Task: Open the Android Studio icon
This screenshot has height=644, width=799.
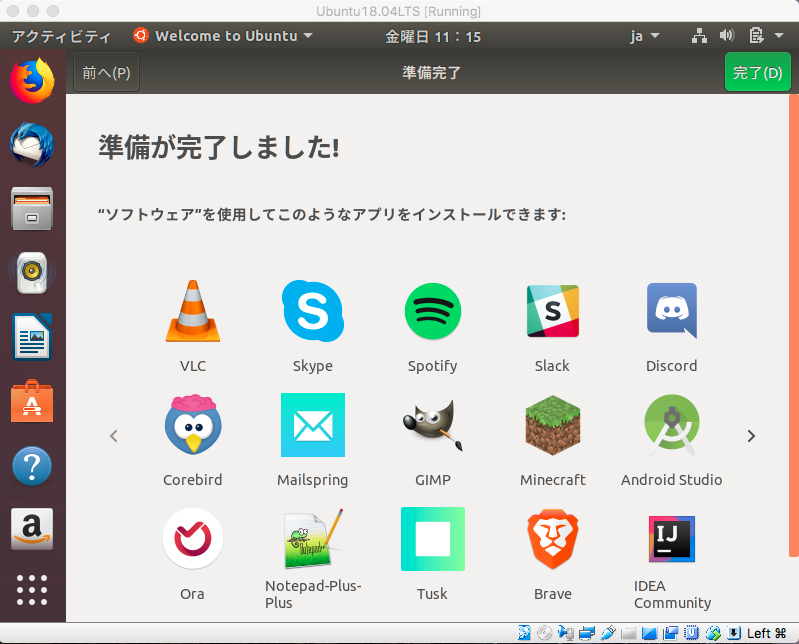Action: point(672,425)
